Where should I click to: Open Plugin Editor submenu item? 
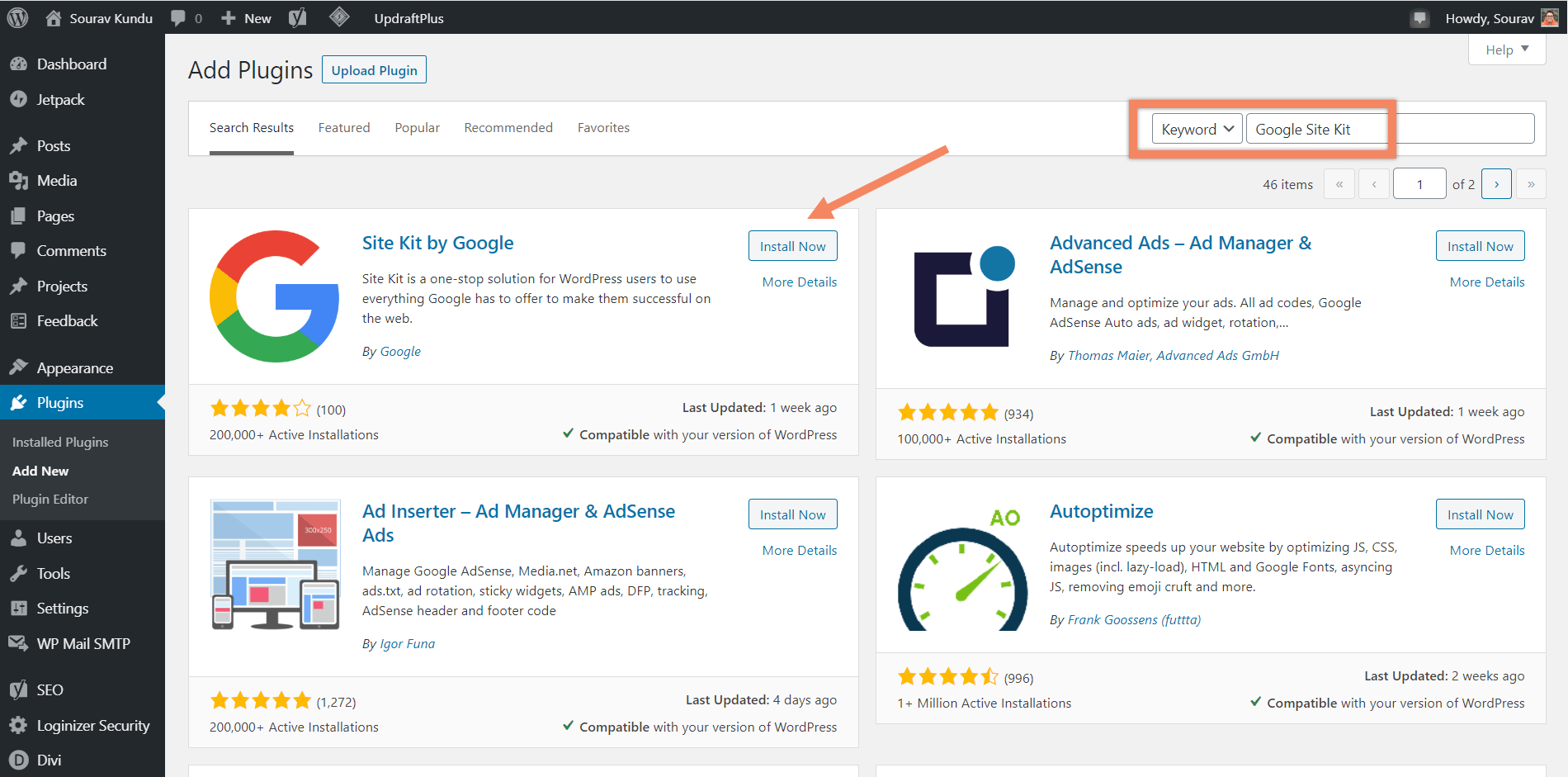pyautogui.click(x=50, y=499)
